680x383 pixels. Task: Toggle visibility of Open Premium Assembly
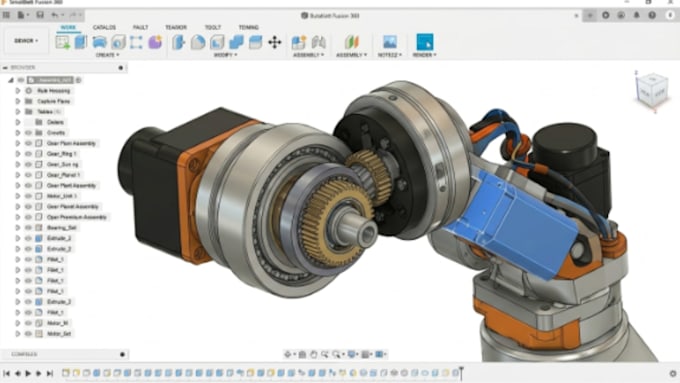29,217
